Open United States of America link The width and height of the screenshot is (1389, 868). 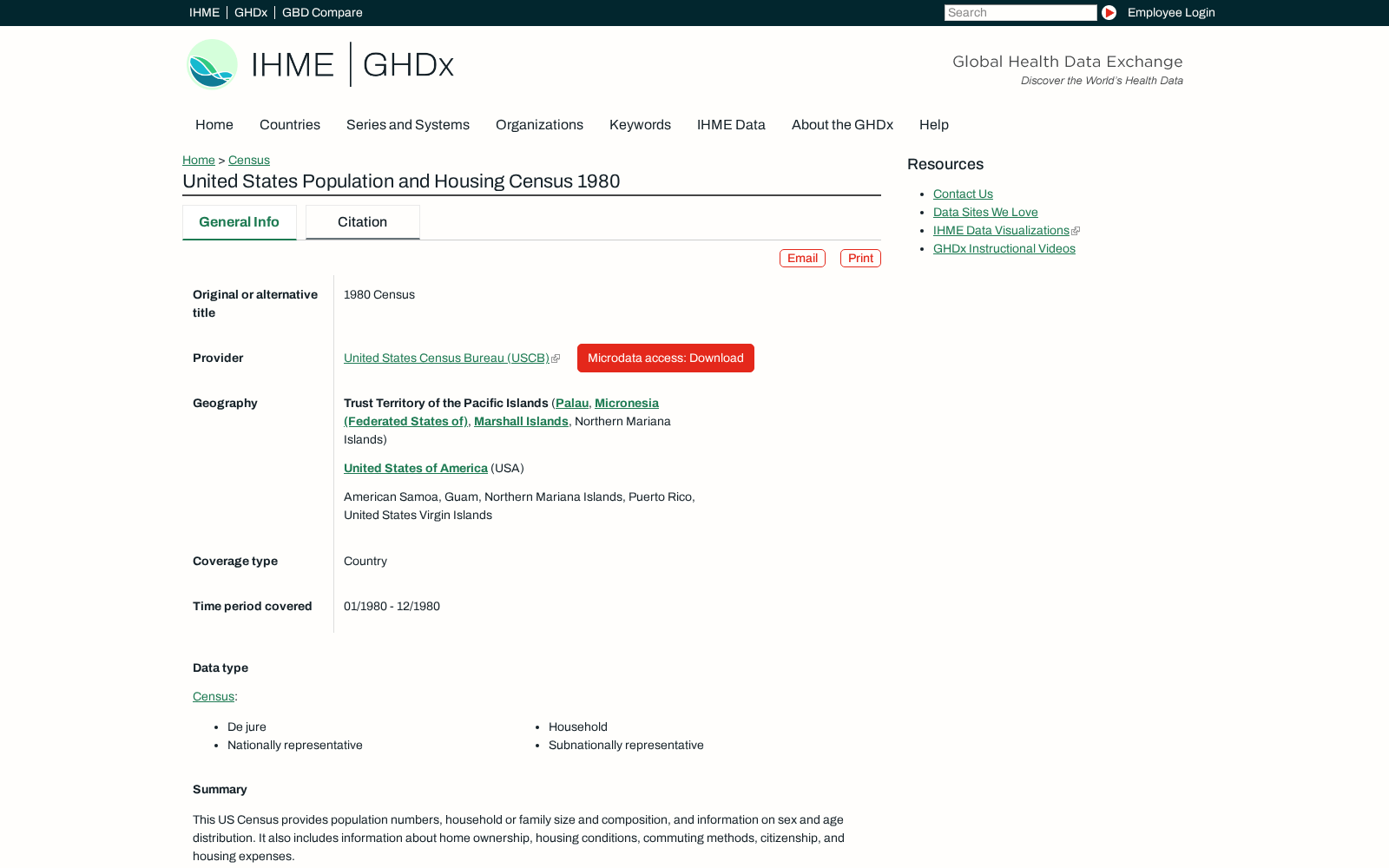[416, 468]
